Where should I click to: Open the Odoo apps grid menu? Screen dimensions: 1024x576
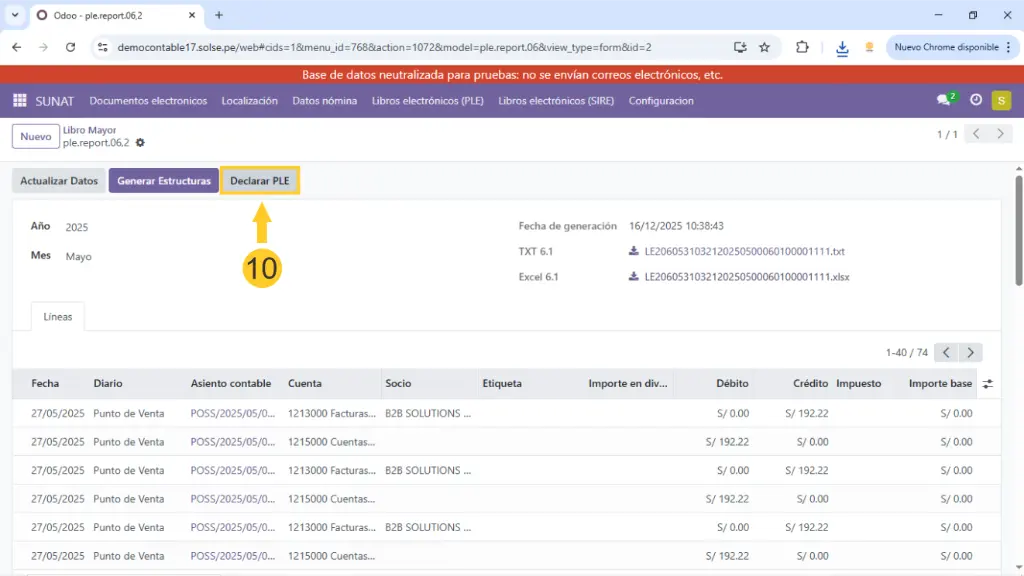(20, 100)
